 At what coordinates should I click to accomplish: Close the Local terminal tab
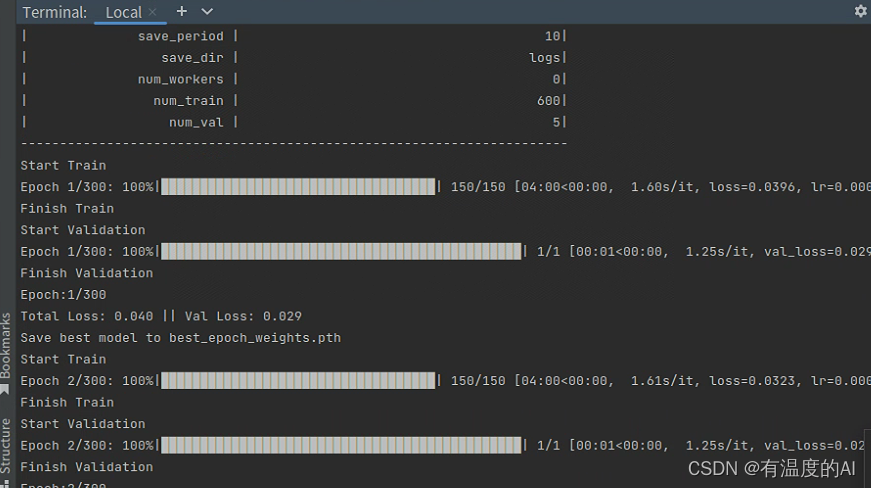click(x=153, y=12)
